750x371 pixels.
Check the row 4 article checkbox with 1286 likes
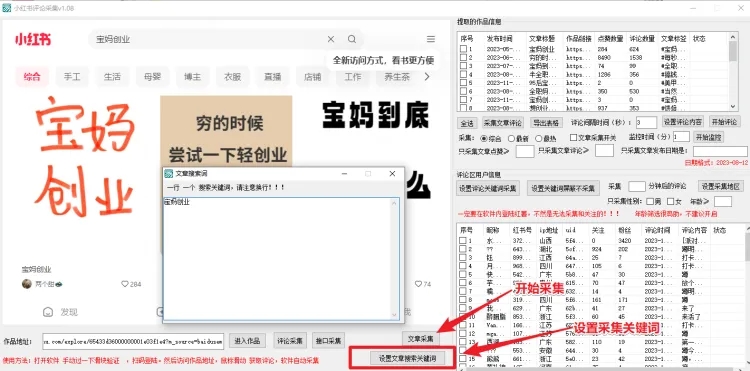(x=463, y=75)
